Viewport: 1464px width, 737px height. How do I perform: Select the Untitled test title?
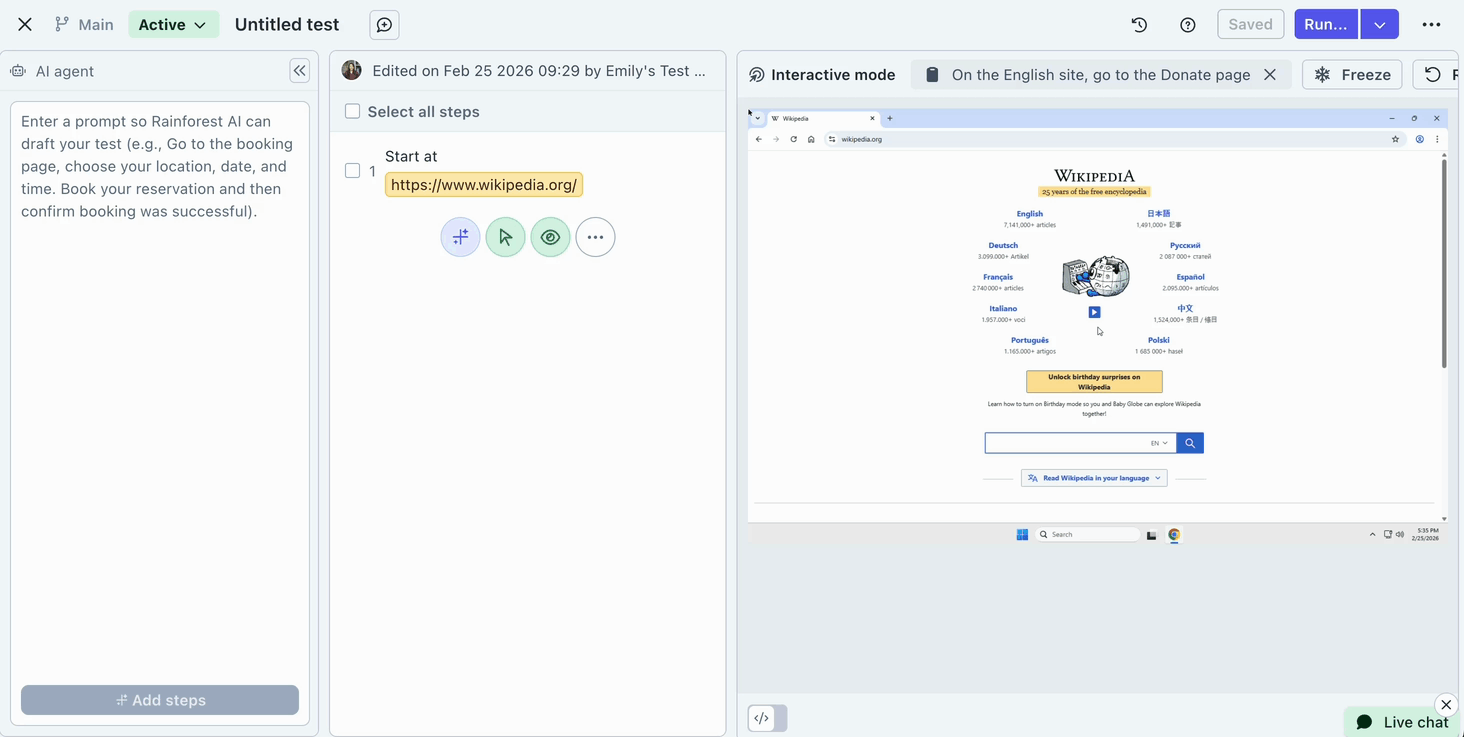(287, 24)
